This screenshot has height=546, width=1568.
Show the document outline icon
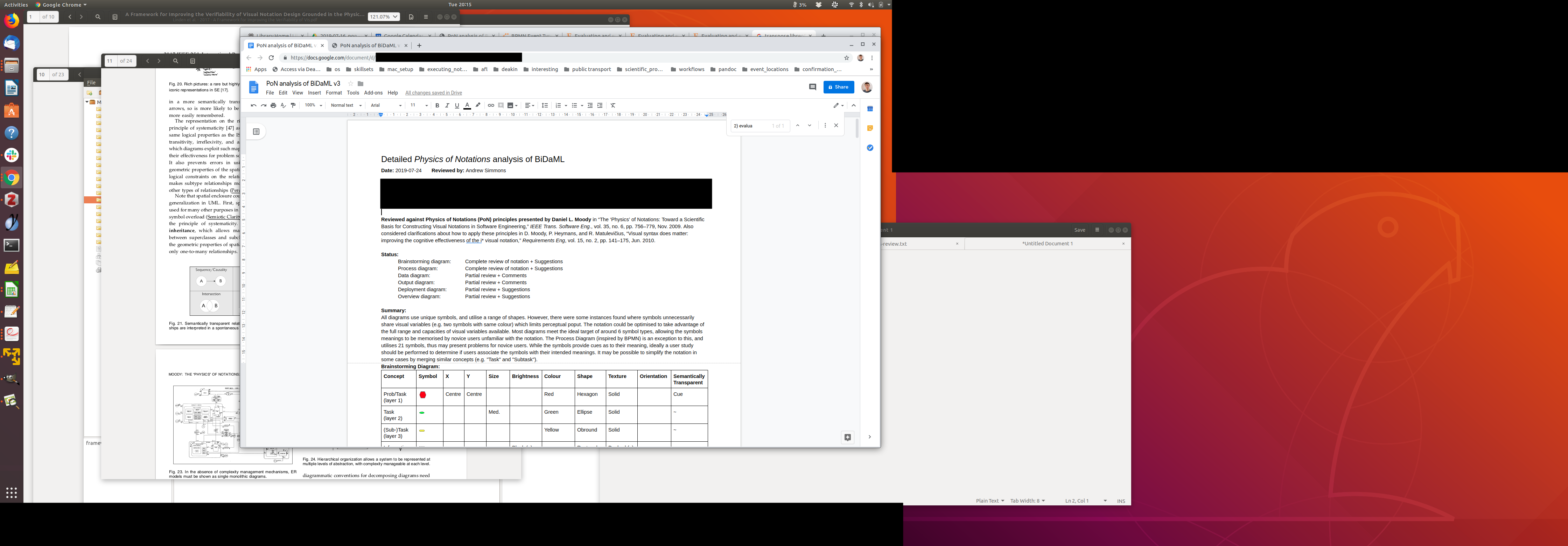pos(256,132)
